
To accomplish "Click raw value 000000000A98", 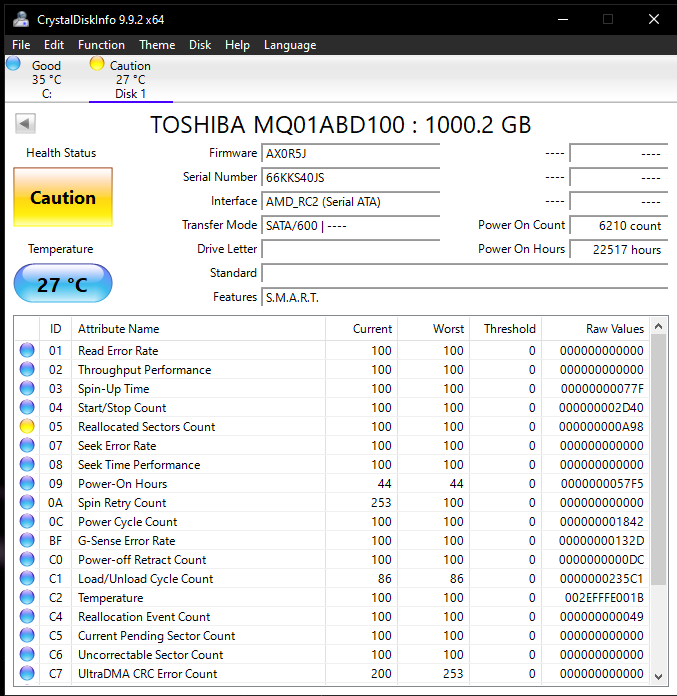I will [601, 427].
